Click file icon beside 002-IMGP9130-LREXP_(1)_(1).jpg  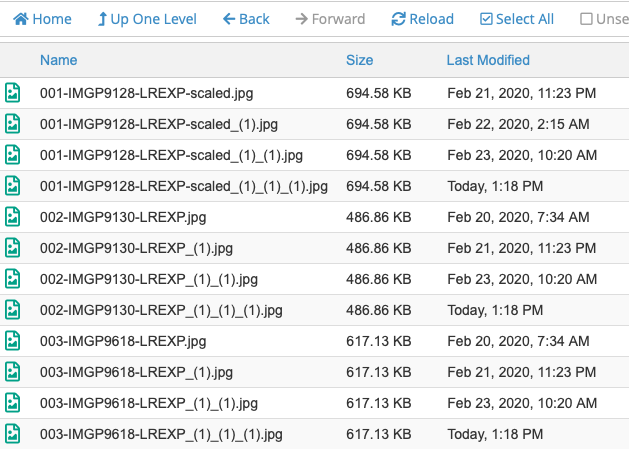pos(13,279)
